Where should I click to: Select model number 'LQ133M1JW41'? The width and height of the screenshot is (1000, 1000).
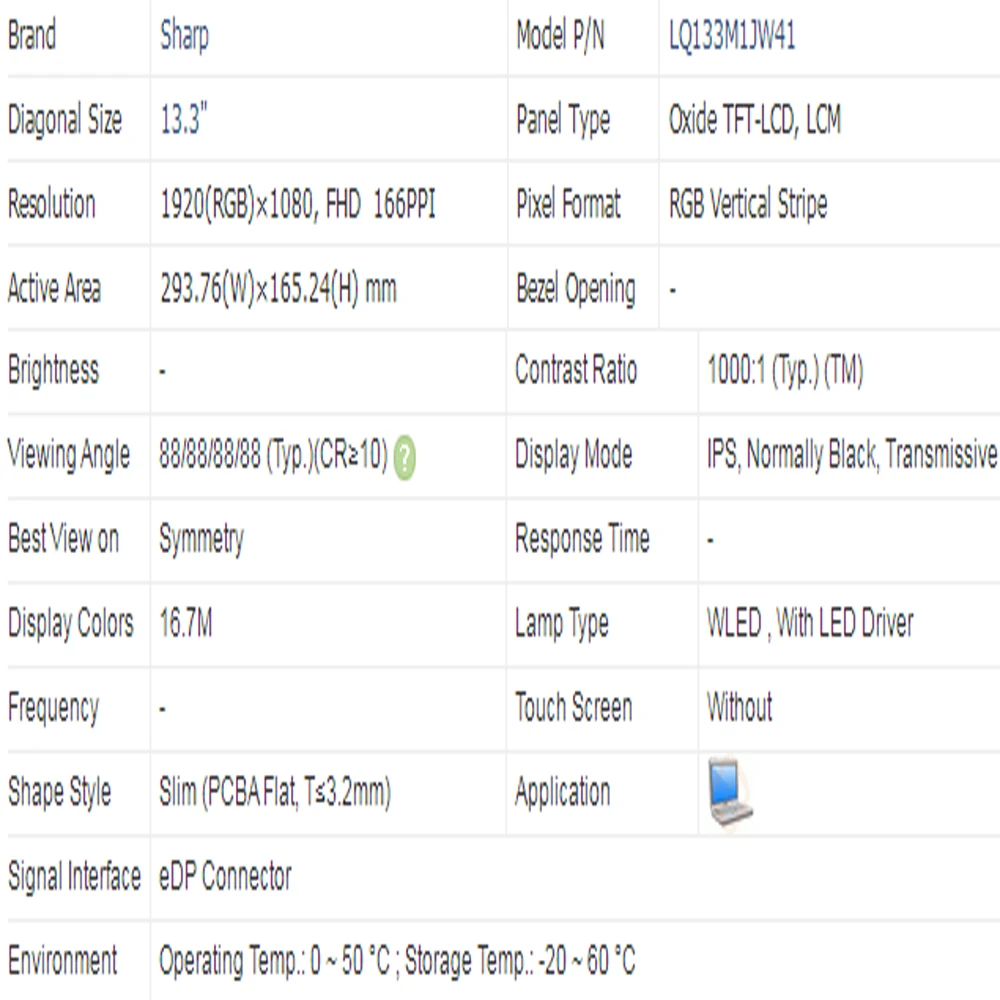coord(732,35)
